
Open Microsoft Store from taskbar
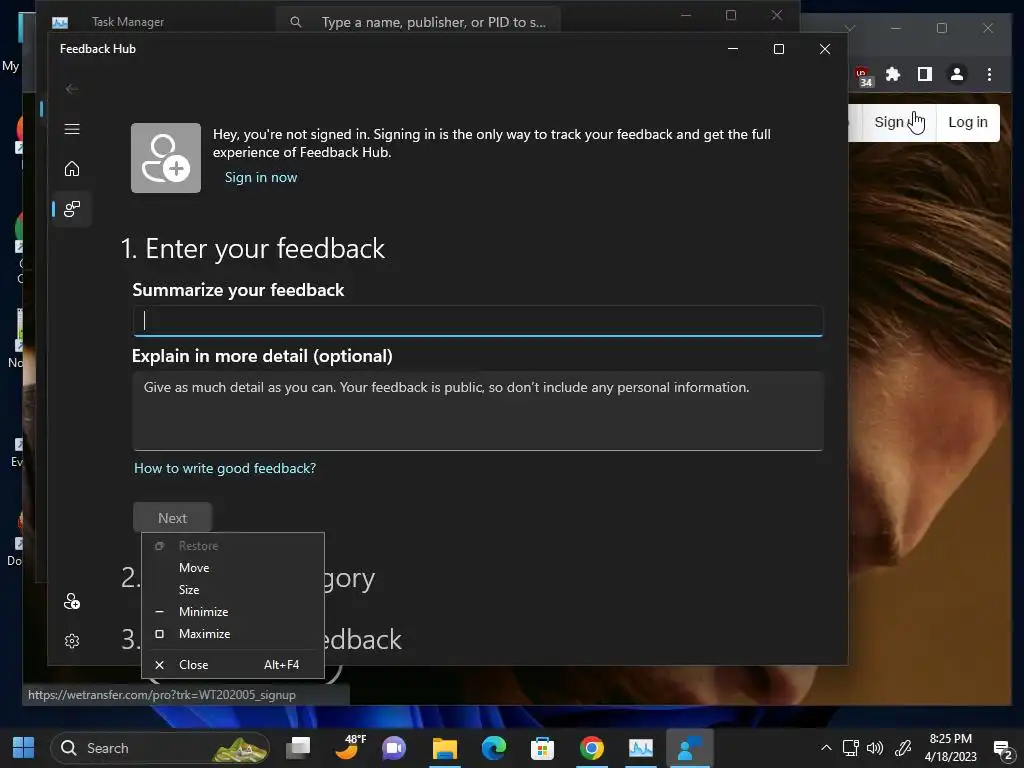tap(542, 748)
